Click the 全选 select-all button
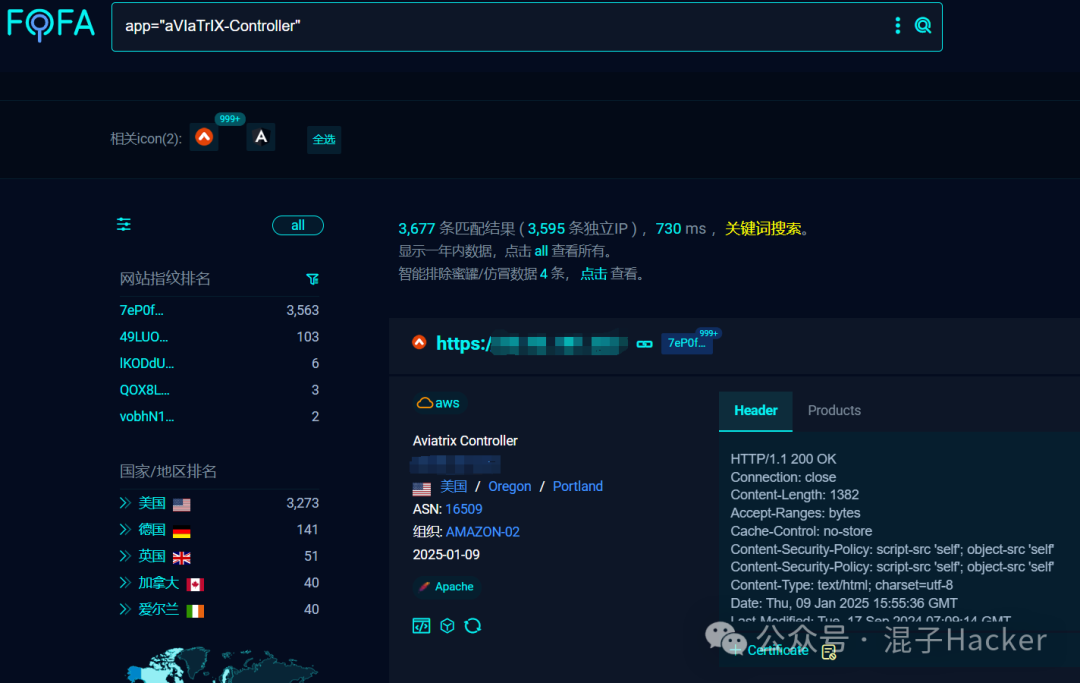Image resolution: width=1080 pixels, height=683 pixels. [324, 139]
